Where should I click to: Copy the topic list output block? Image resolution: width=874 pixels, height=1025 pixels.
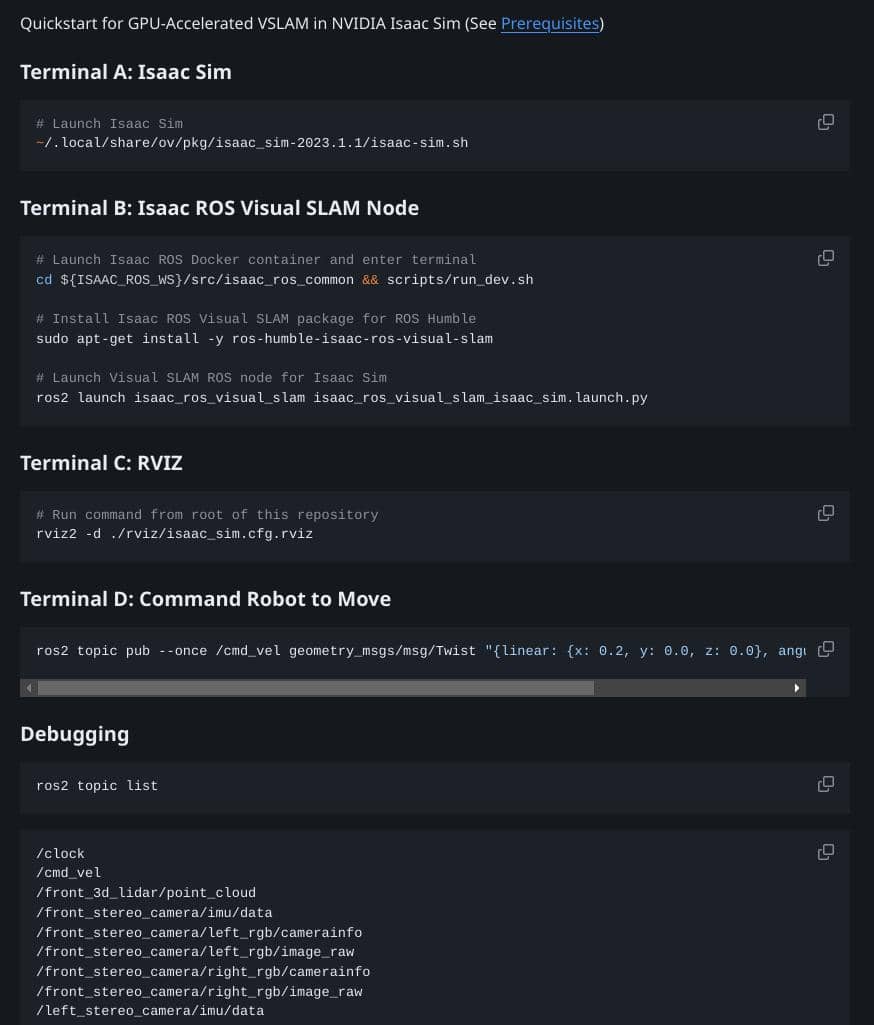point(826,852)
